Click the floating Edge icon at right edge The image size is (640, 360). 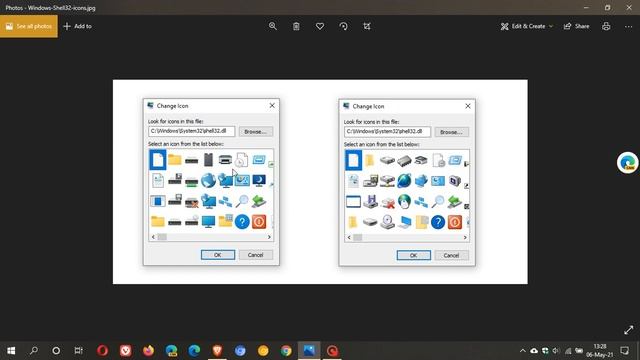click(628, 163)
